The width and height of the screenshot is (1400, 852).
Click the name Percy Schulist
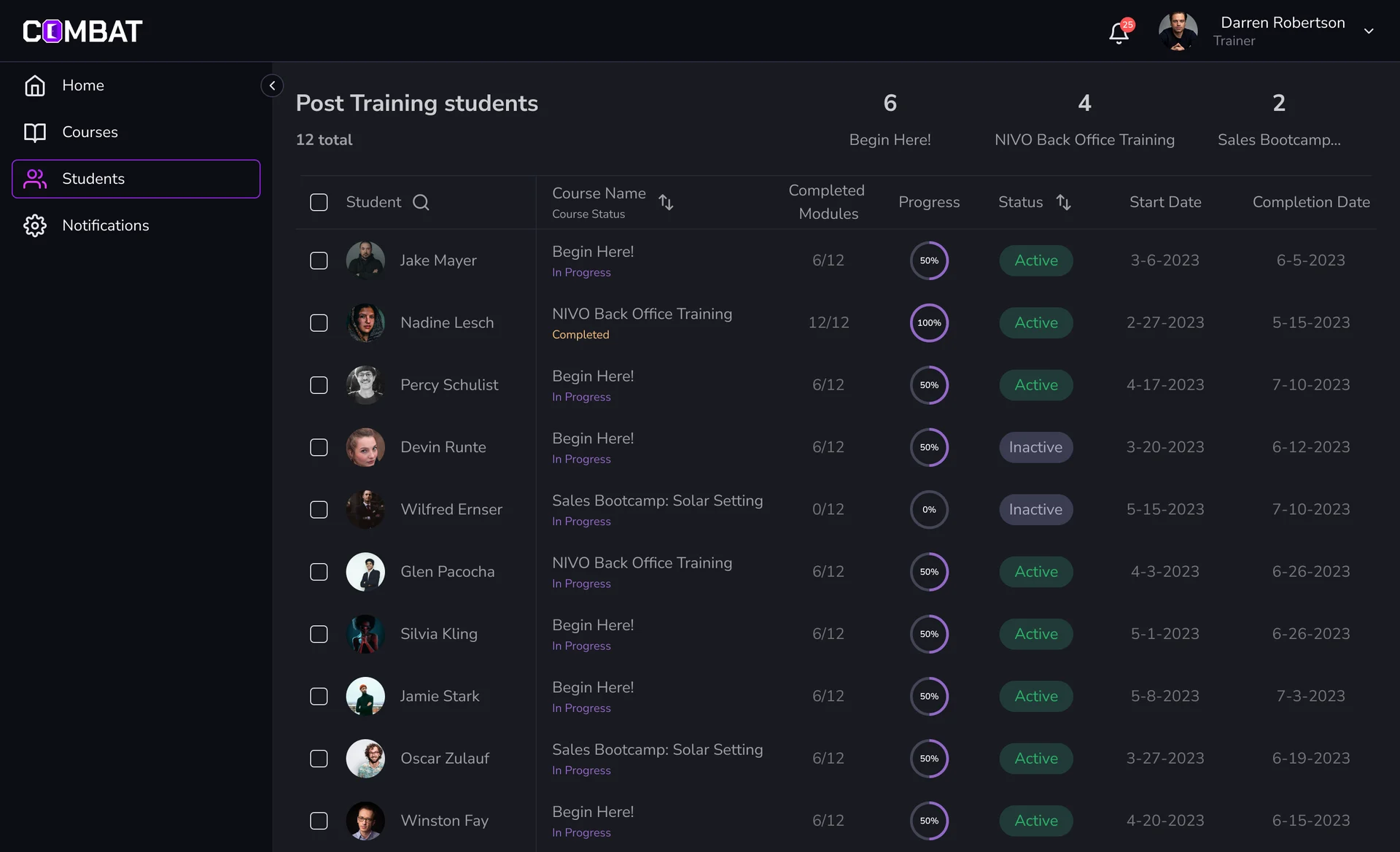[x=449, y=384]
